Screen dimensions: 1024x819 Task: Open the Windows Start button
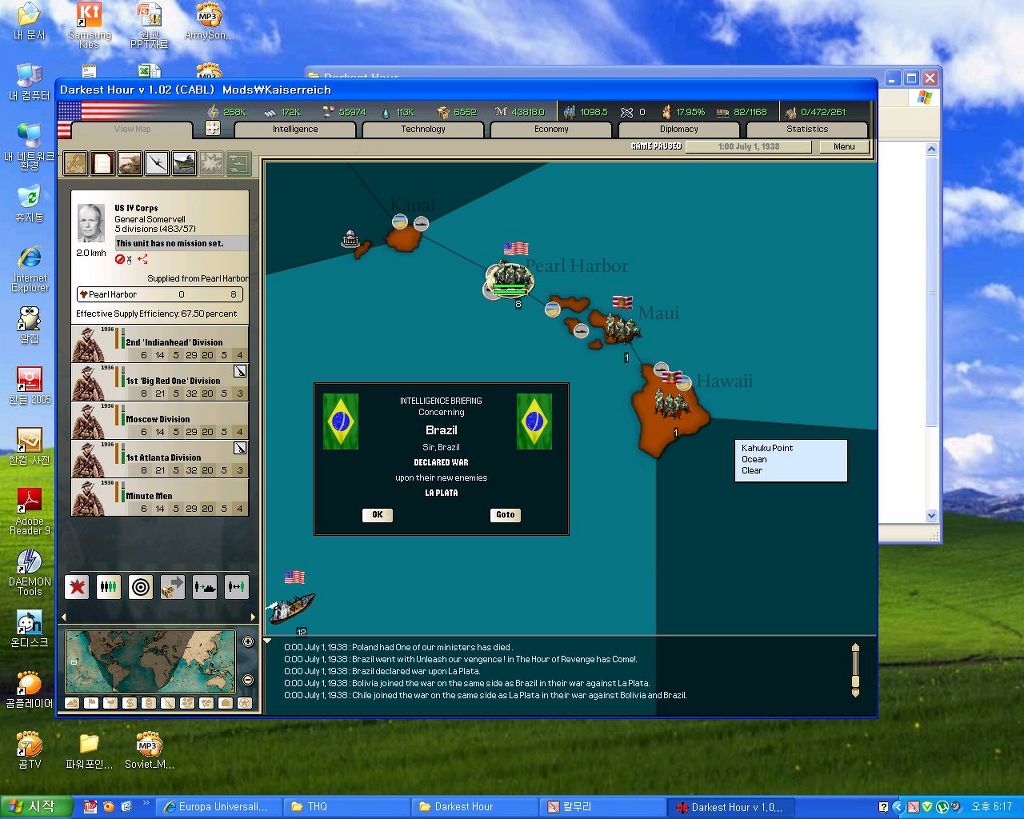(37, 807)
